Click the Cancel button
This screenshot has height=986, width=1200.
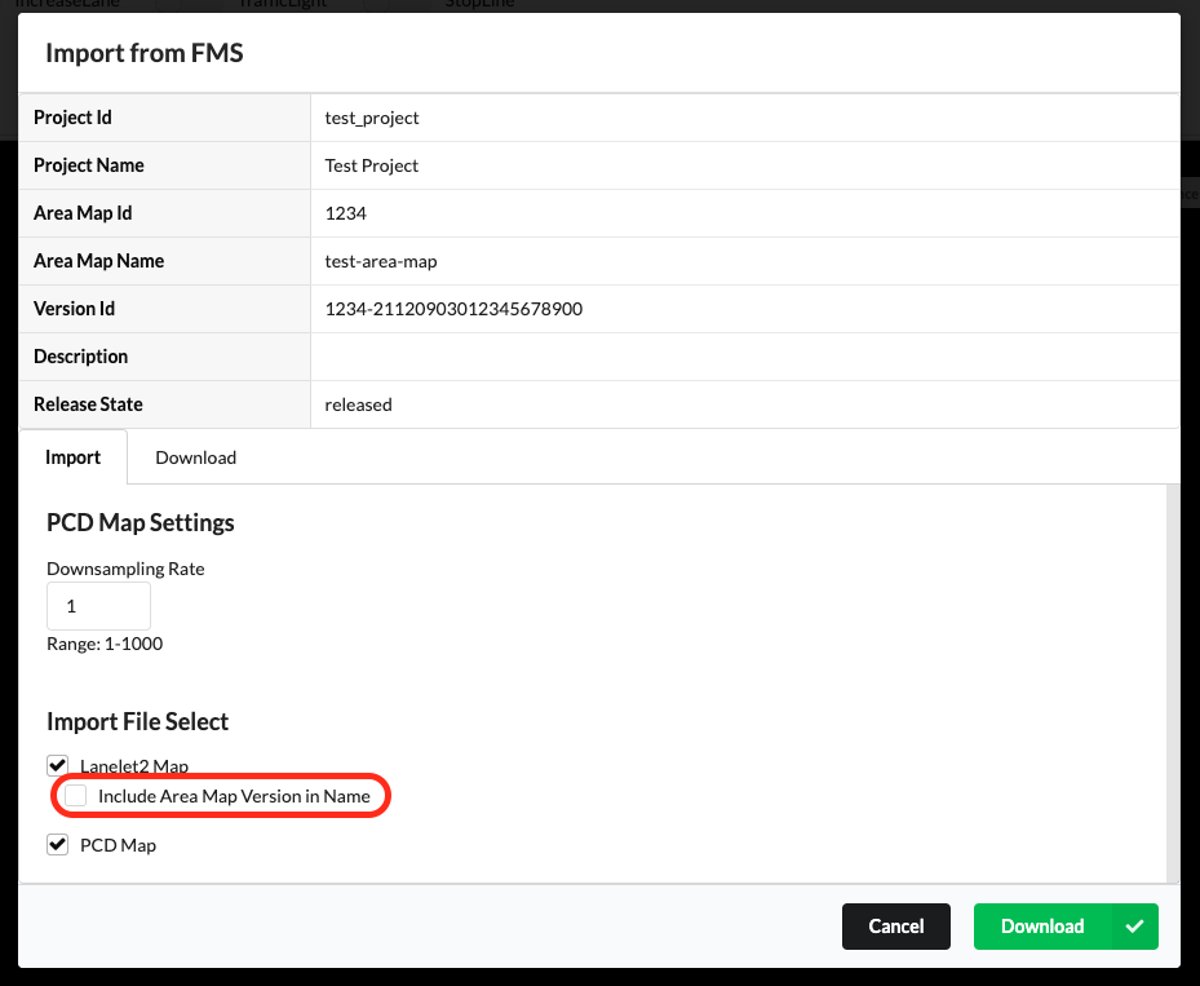click(x=896, y=926)
